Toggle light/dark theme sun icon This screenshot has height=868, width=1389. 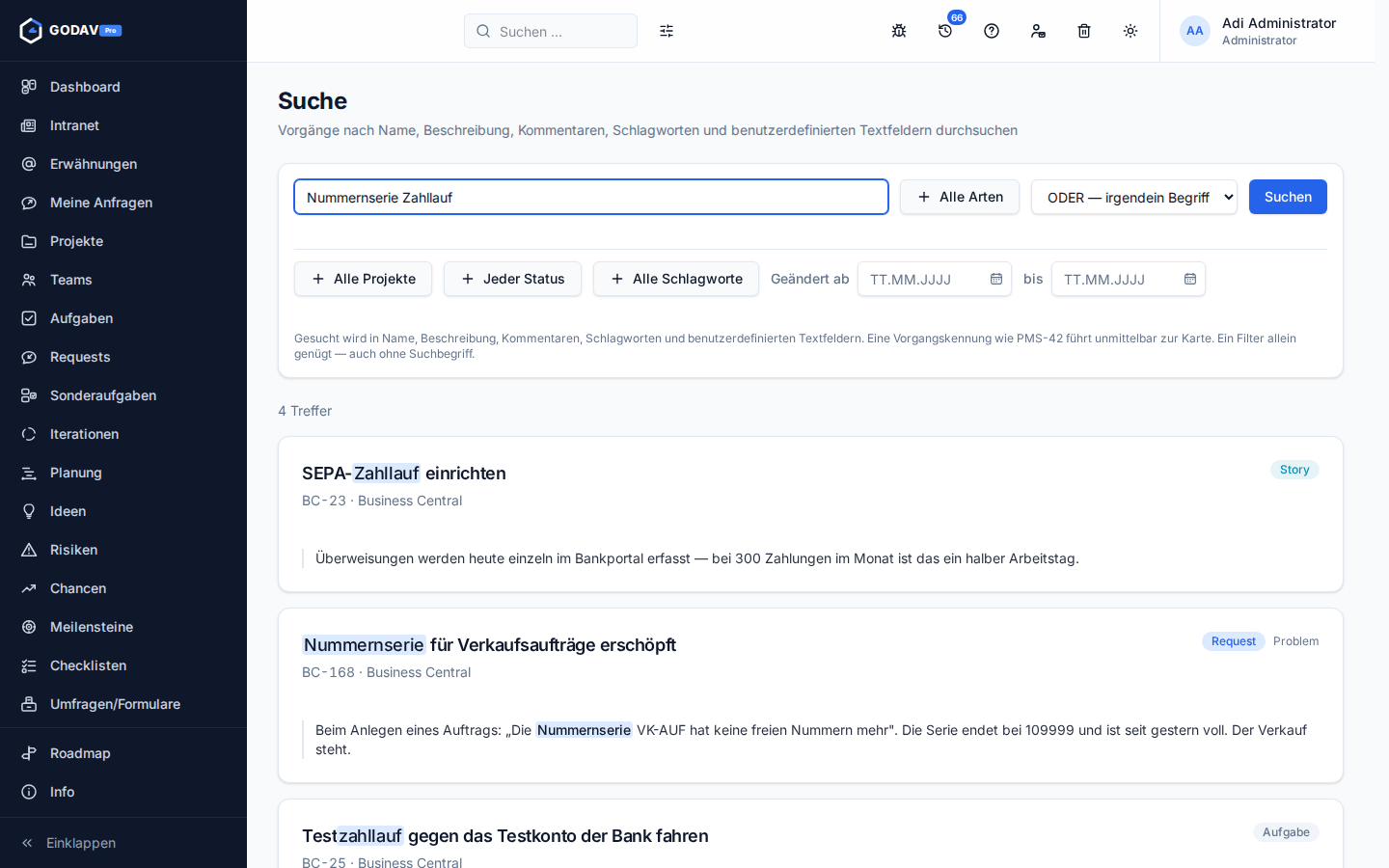tap(1130, 31)
